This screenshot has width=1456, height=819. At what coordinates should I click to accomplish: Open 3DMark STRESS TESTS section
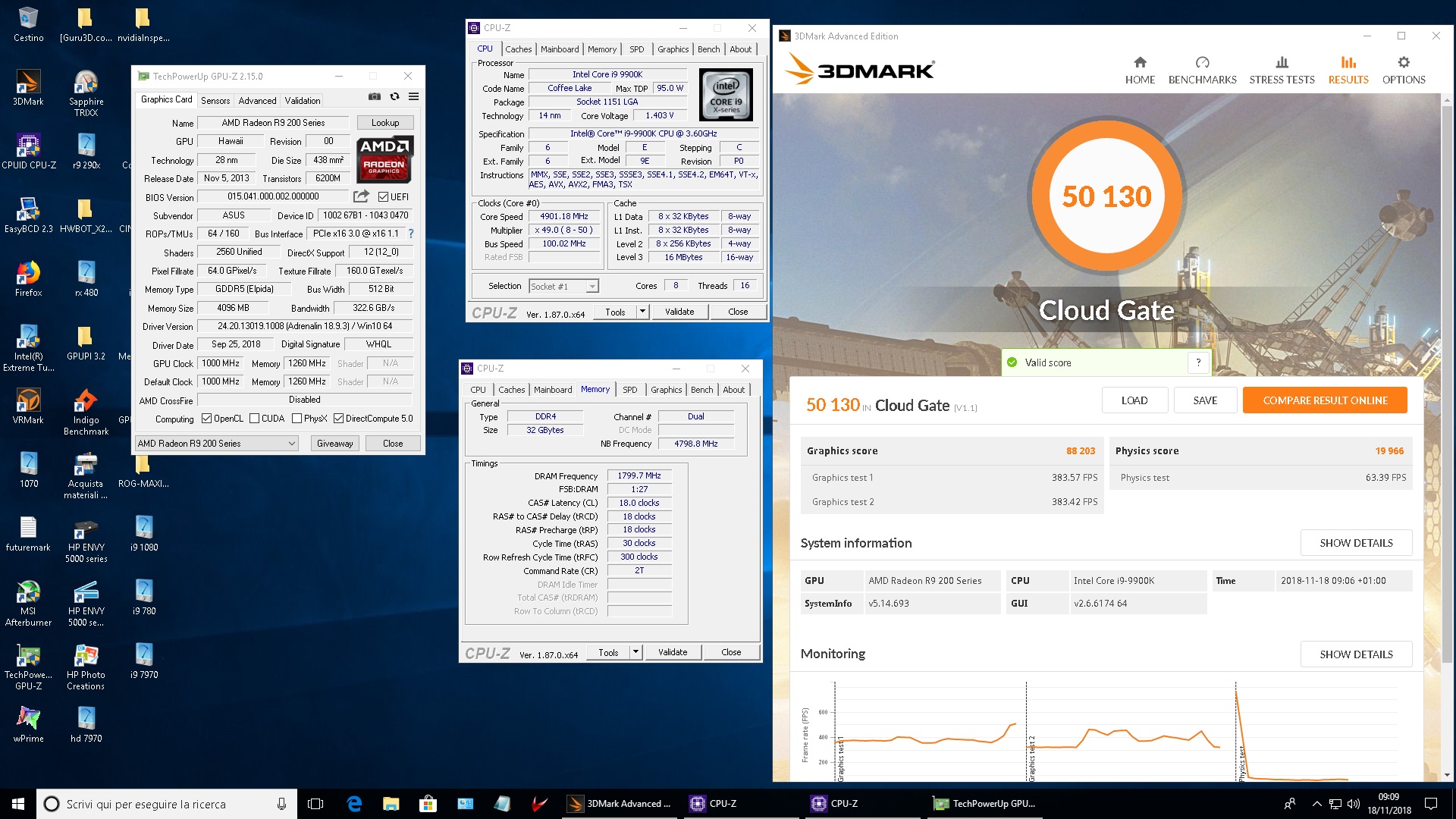coord(1282,71)
